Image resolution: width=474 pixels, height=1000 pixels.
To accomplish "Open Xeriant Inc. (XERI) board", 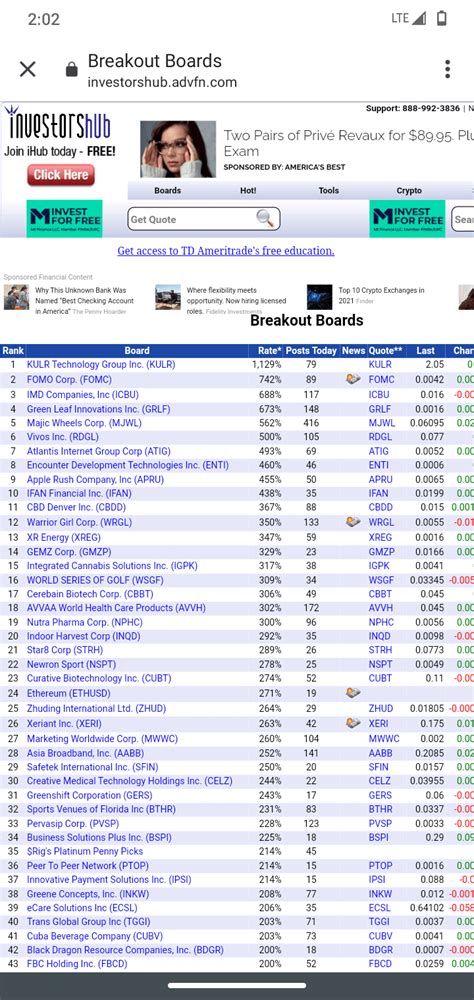I will (x=64, y=724).
